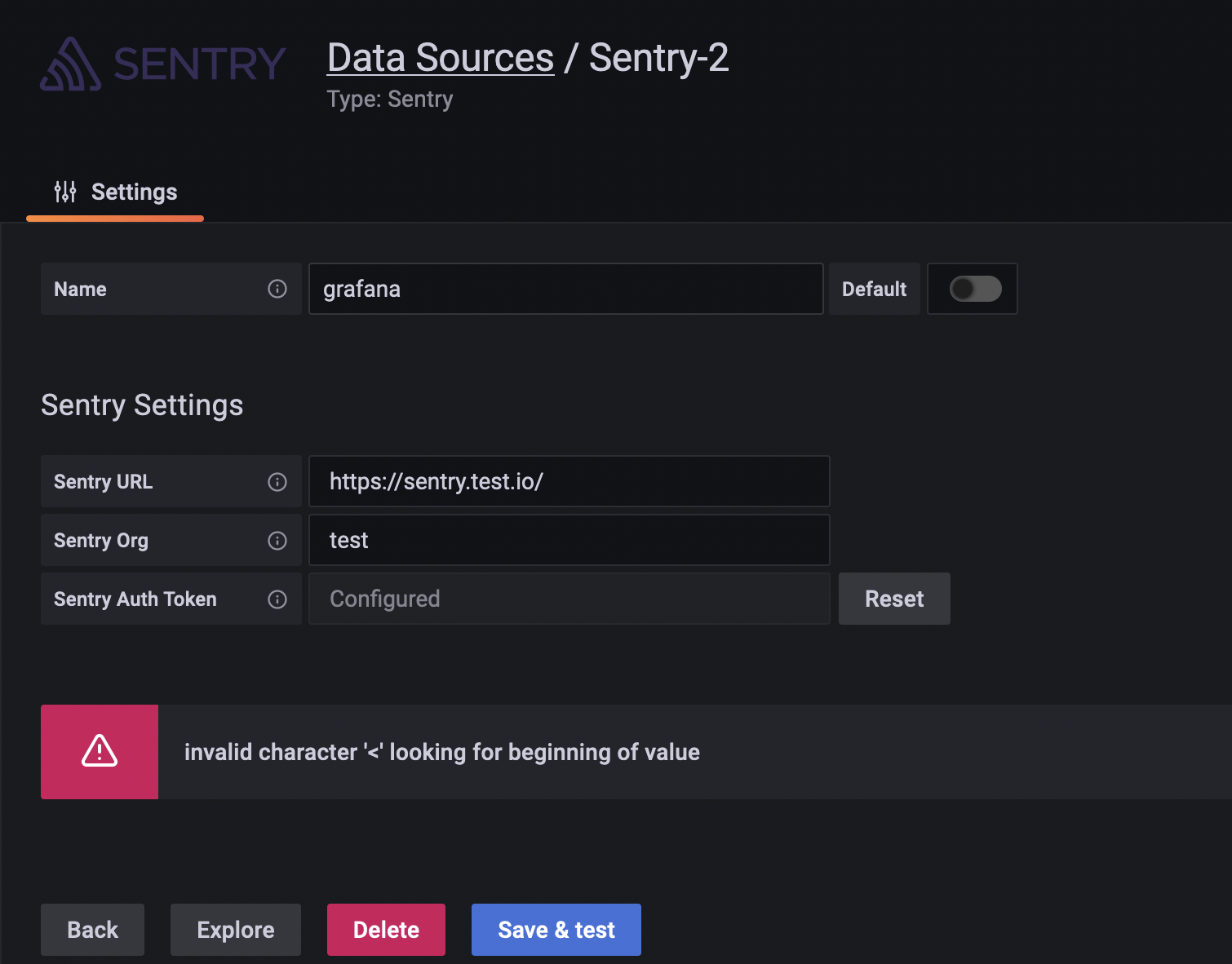This screenshot has height=964, width=1232.
Task: Edit the Sentry Org input field
Action: coord(569,540)
